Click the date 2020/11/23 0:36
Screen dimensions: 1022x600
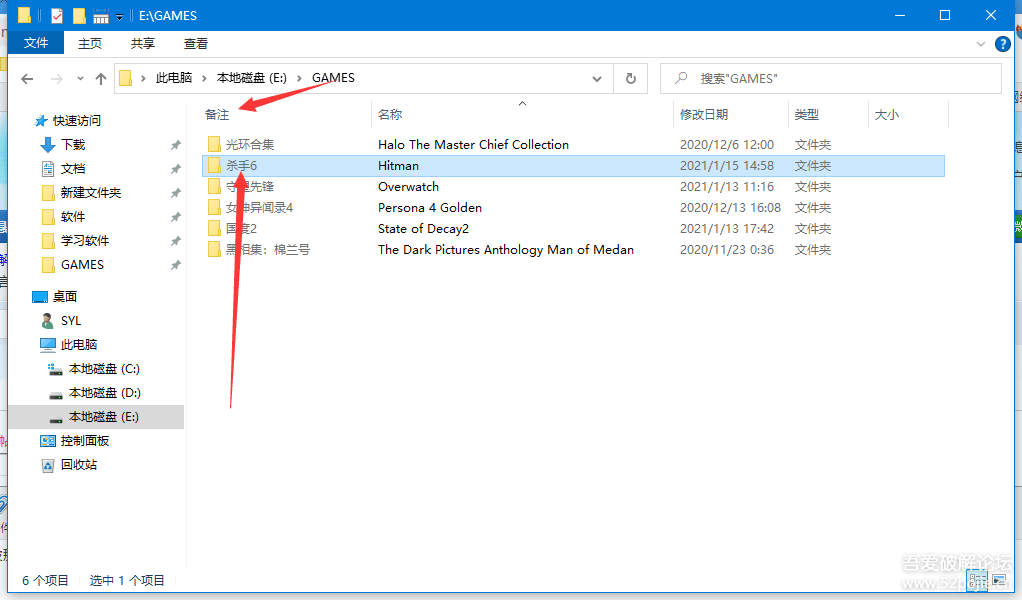pos(727,250)
